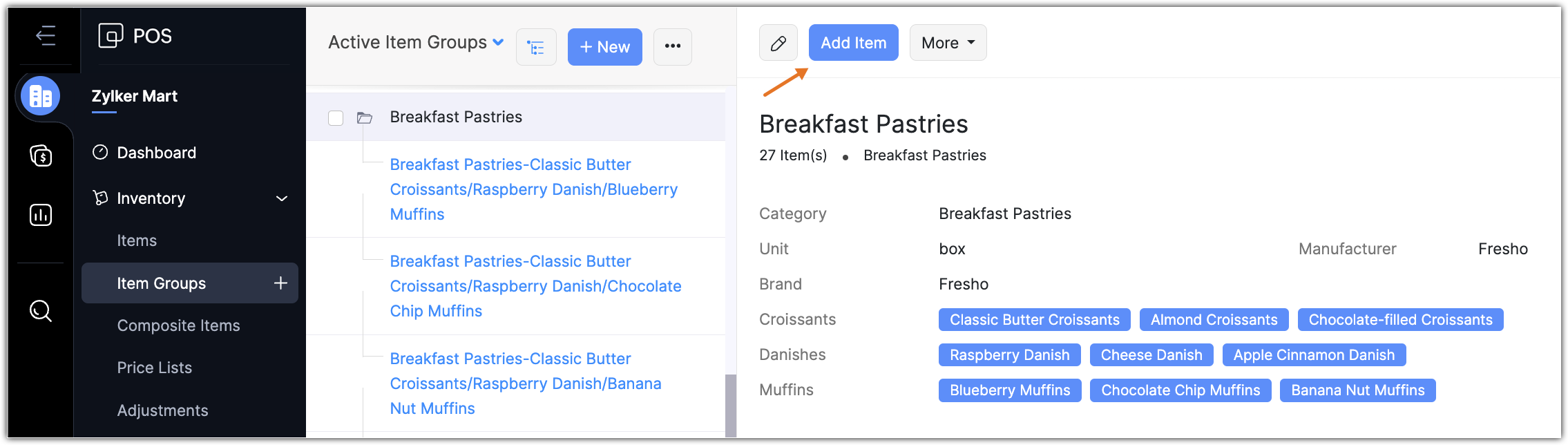Viewport: 1568px width, 445px height.
Task: Collapse the Inventory section chevron
Action: (x=282, y=199)
